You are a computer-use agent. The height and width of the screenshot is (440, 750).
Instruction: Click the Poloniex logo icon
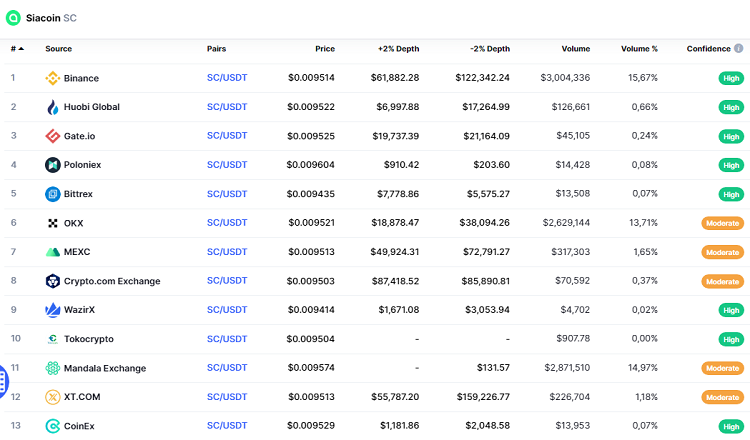[x=53, y=165]
